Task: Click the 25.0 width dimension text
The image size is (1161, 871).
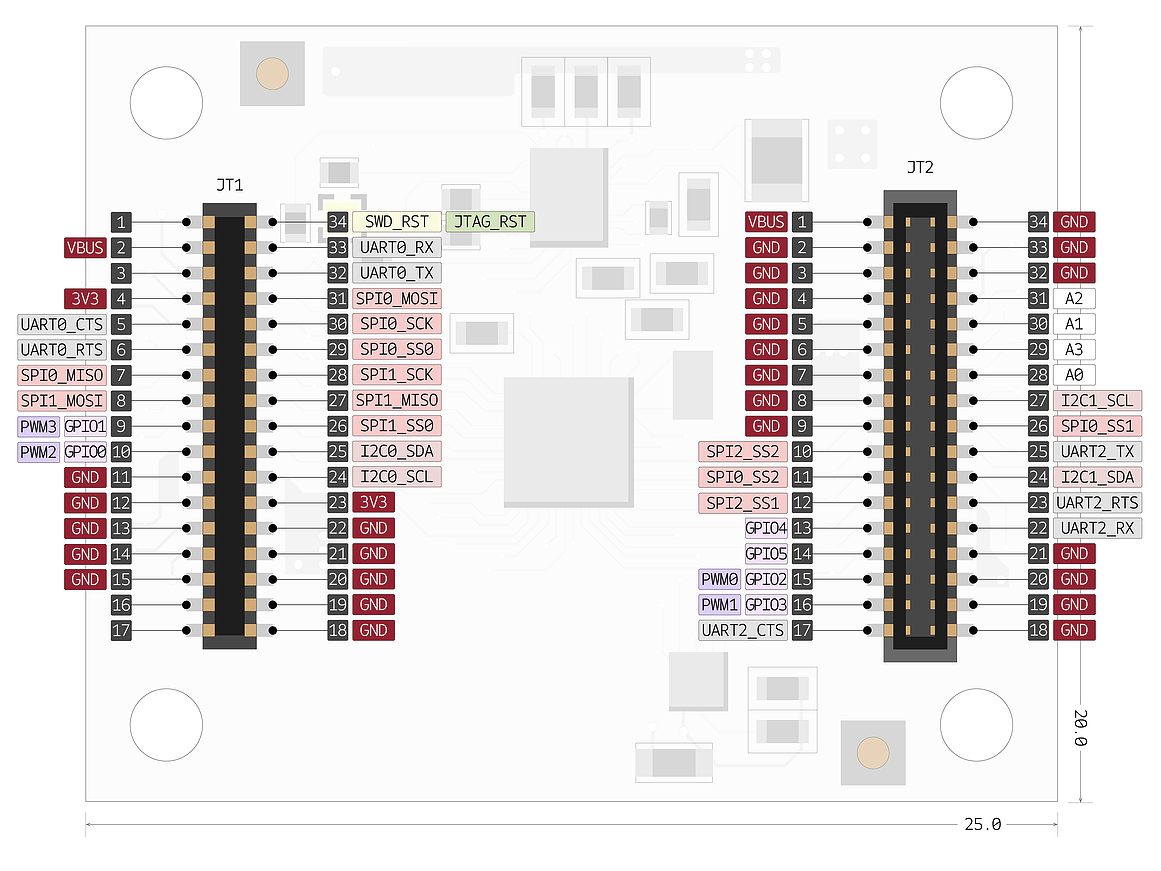Action: coord(982,824)
